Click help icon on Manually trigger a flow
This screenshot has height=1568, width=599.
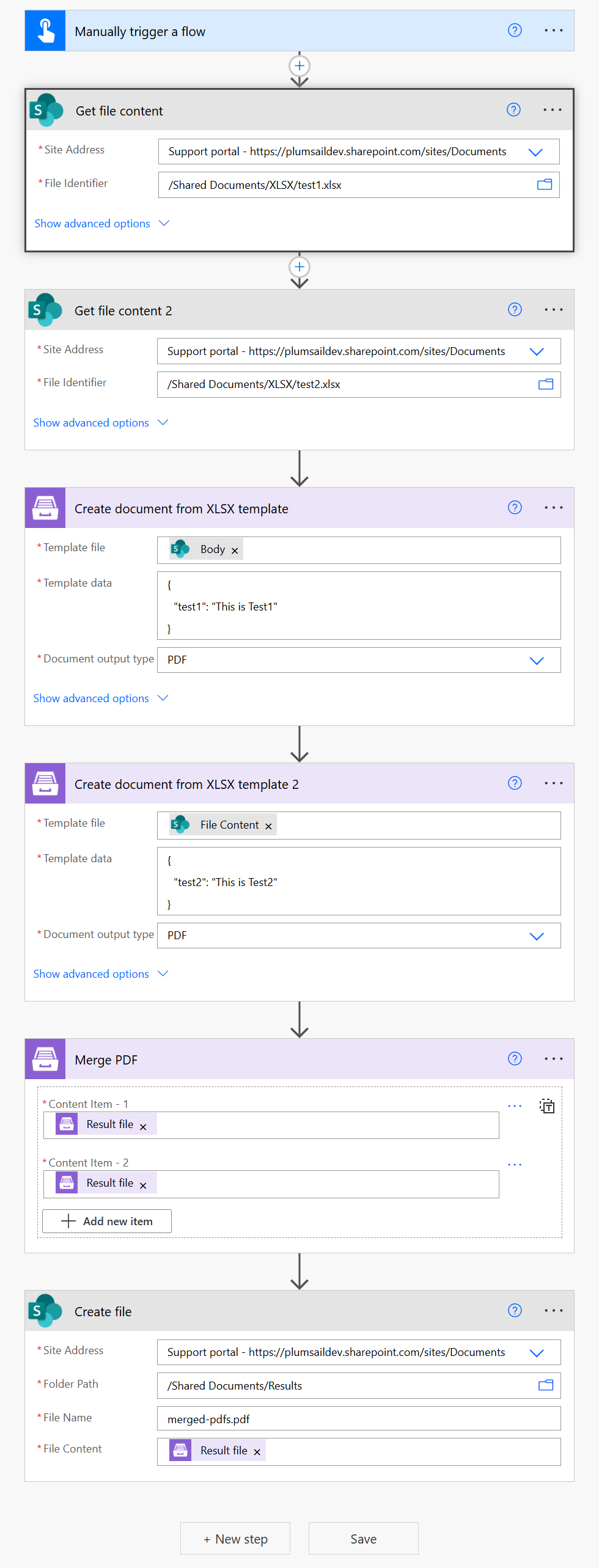pyautogui.click(x=515, y=31)
